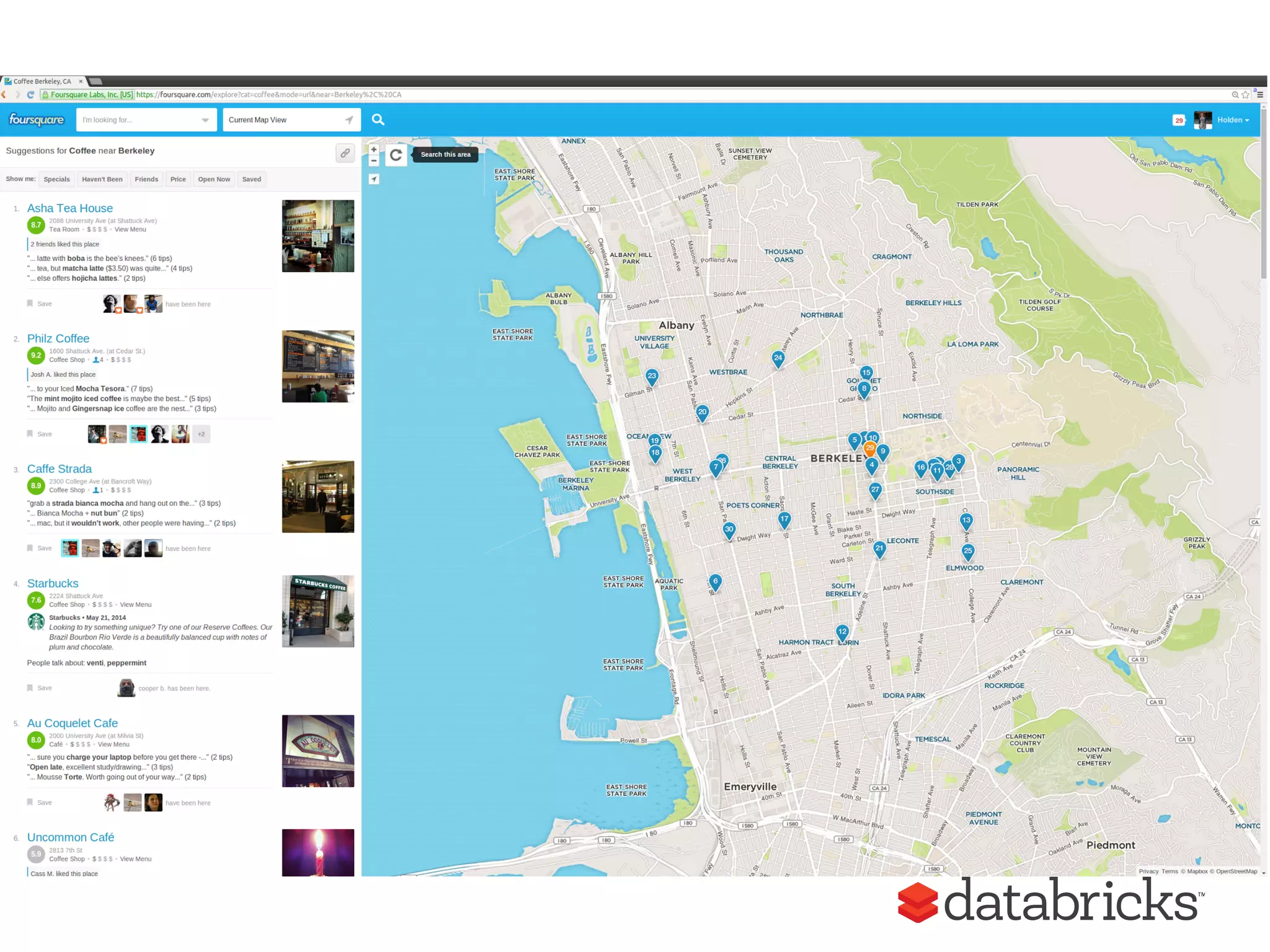Click the Foursquare logo
Screen dimensions: 1270x952
point(36,120)
